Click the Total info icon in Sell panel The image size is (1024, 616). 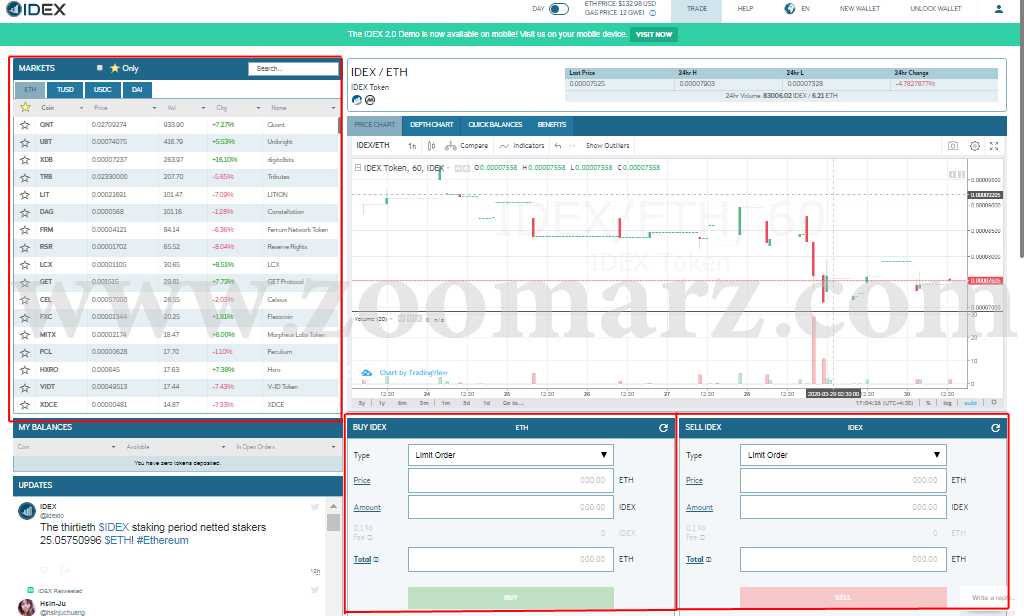[709, 560]
